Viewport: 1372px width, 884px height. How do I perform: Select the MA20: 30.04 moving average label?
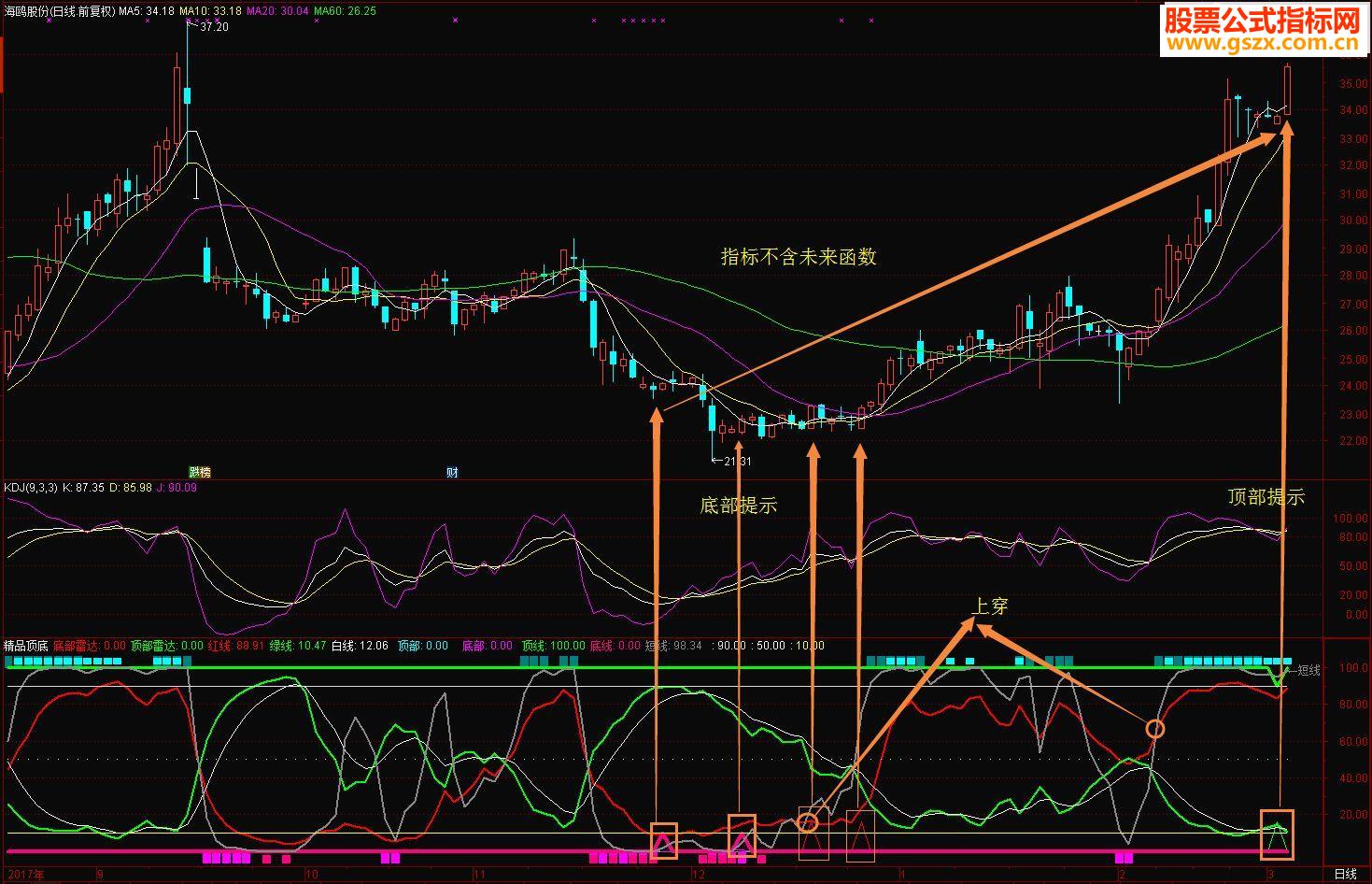(x=277, y=11)
